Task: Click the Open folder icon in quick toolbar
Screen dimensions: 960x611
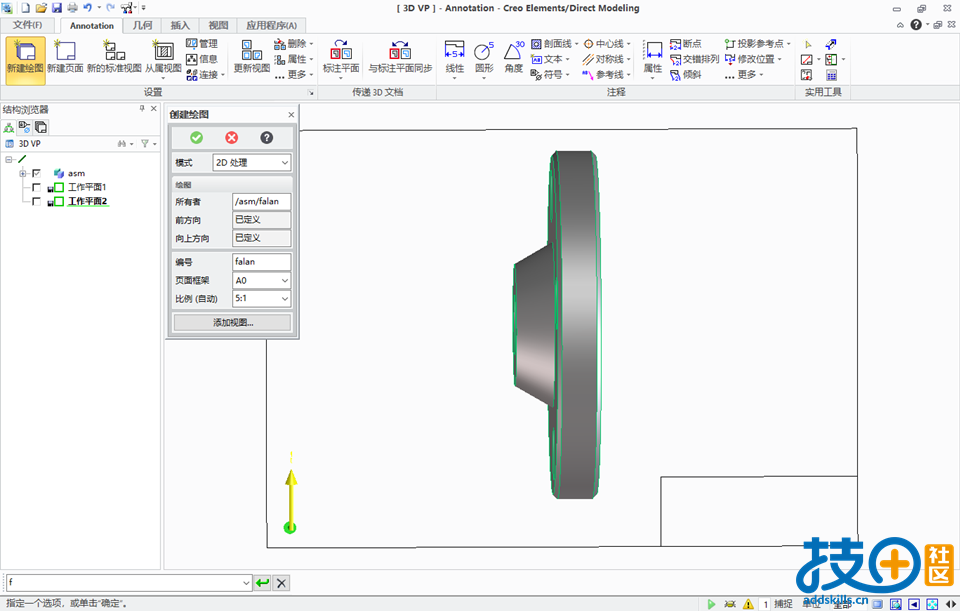Action: pos(41,8)
